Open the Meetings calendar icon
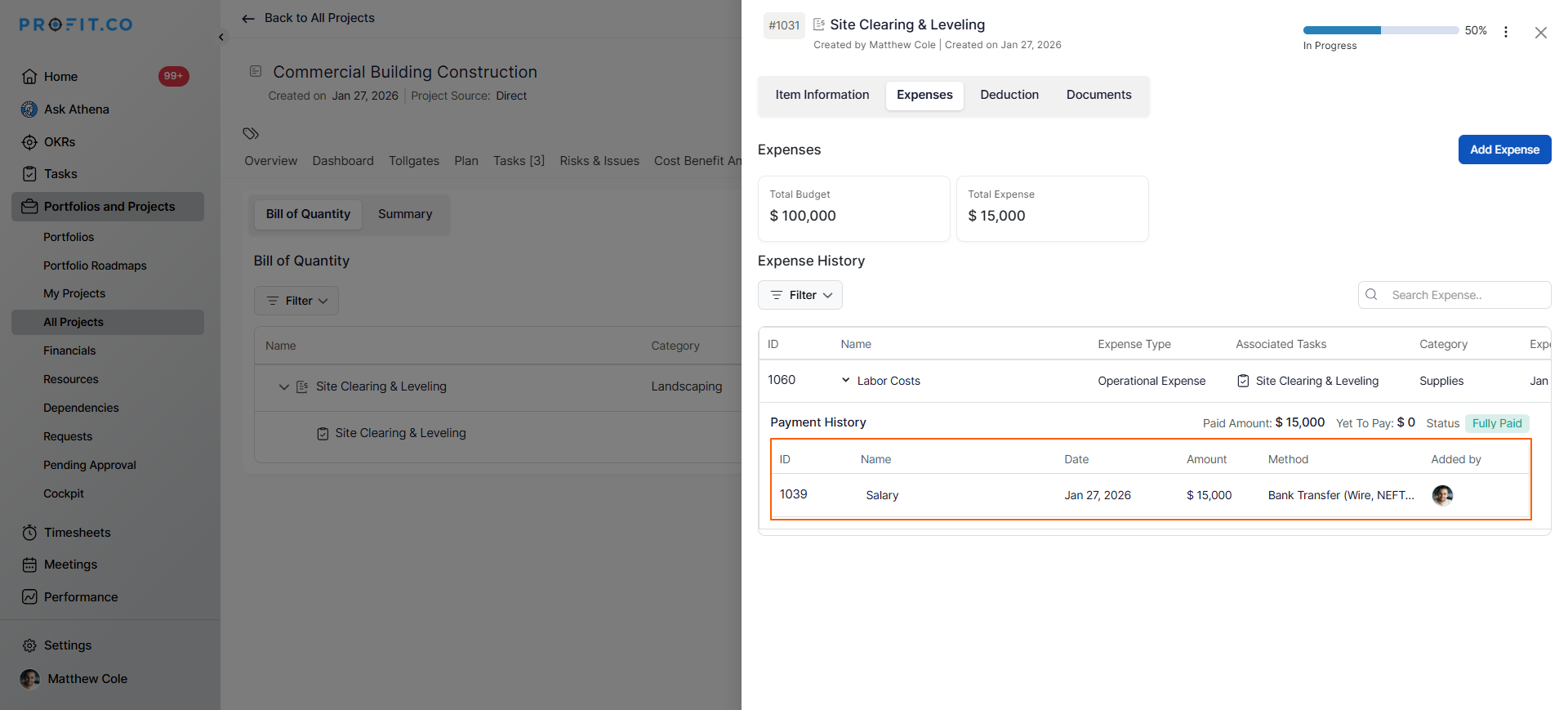1568x710 pixels. coord(29,565)
